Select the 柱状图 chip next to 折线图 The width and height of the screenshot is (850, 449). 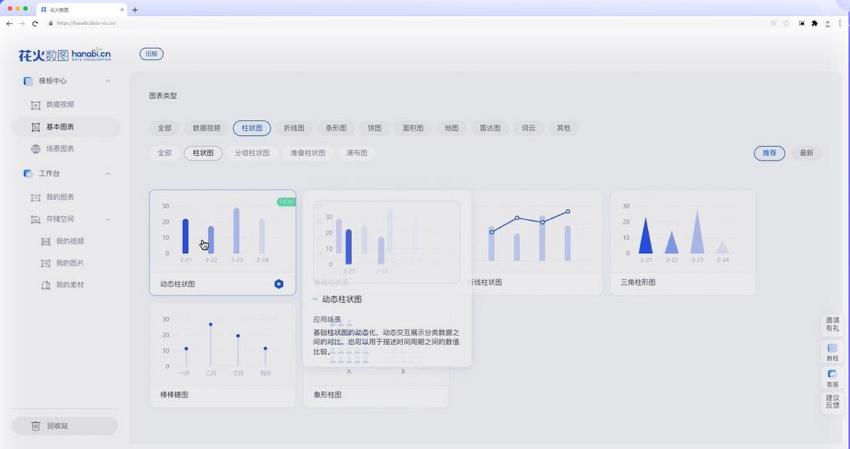252,128
